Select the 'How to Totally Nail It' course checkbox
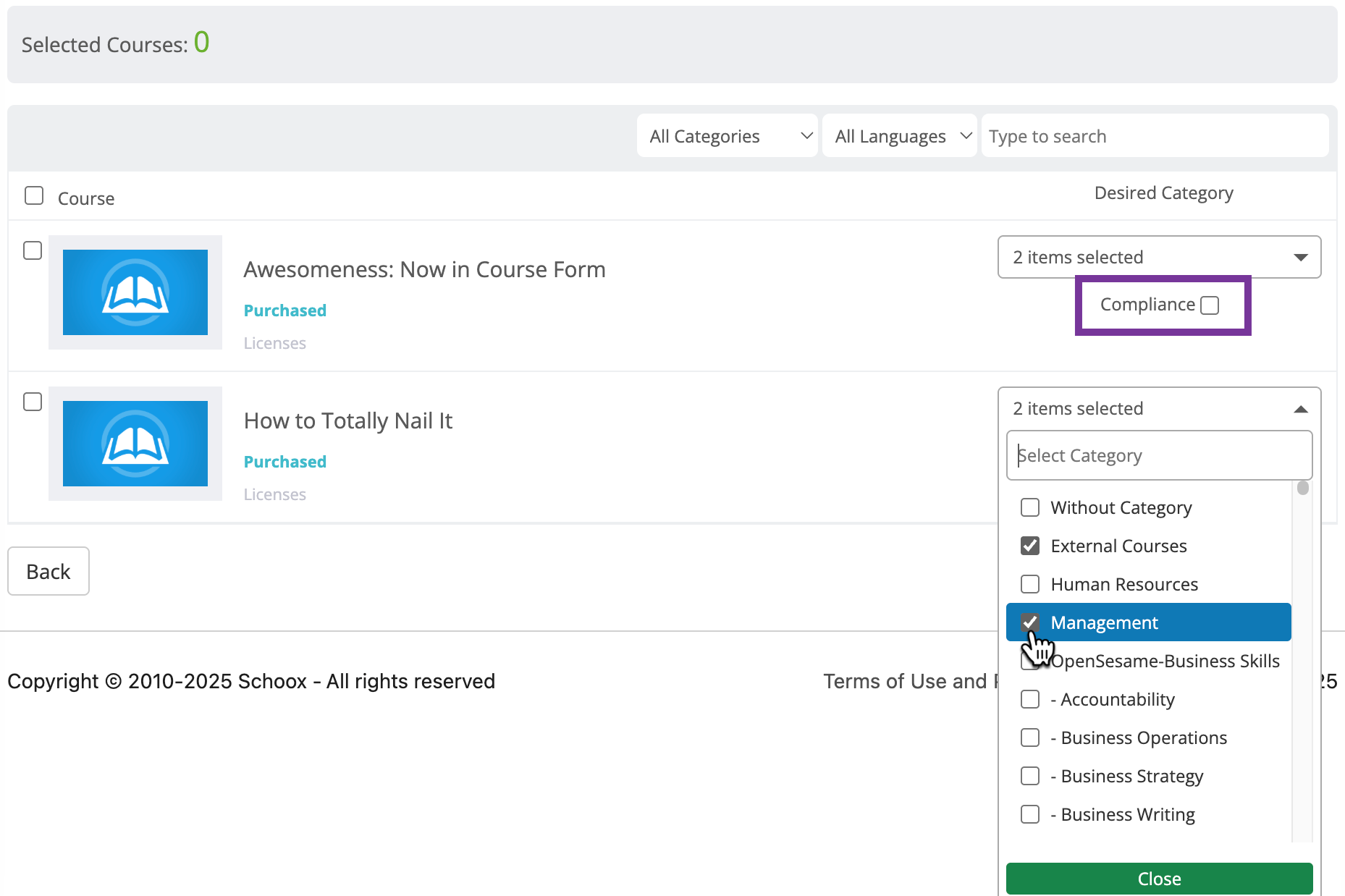 point(33,402)
